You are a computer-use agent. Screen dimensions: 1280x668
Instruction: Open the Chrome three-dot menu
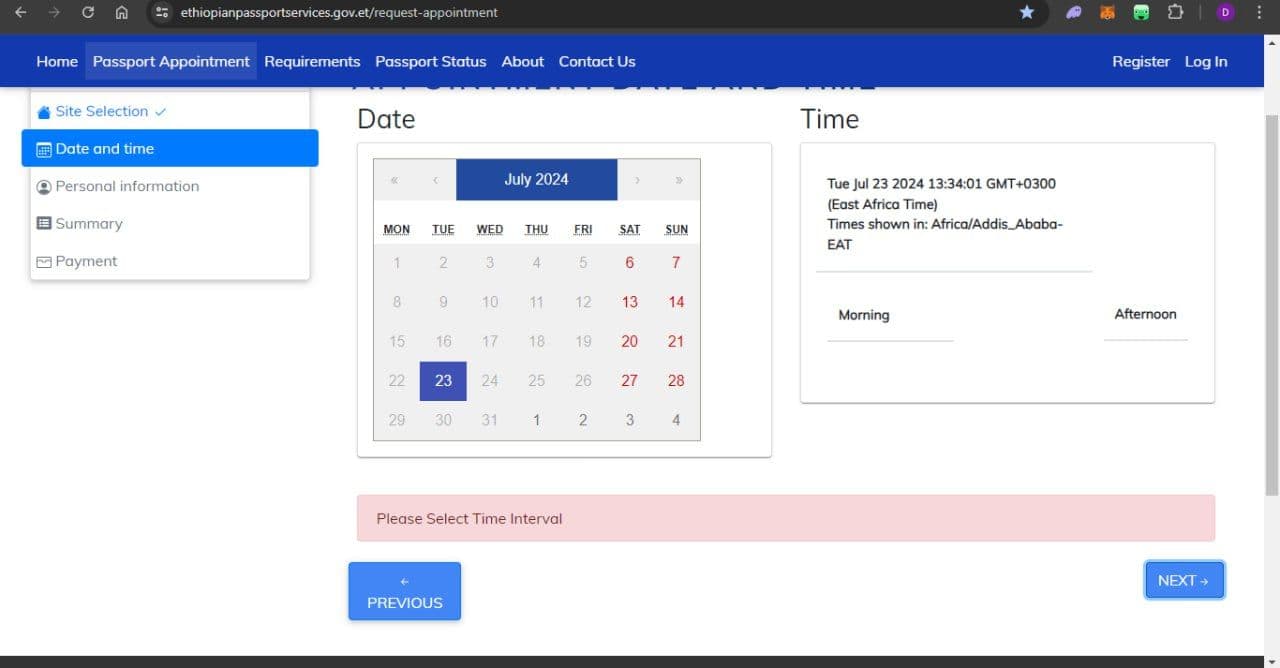coord(1259,12)
